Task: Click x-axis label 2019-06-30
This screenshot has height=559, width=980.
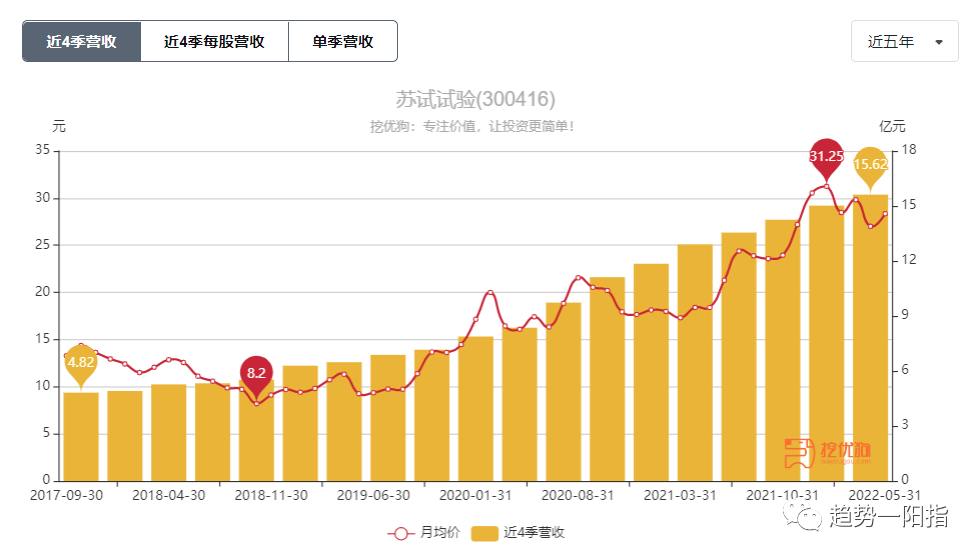Action: click(373, 495)
